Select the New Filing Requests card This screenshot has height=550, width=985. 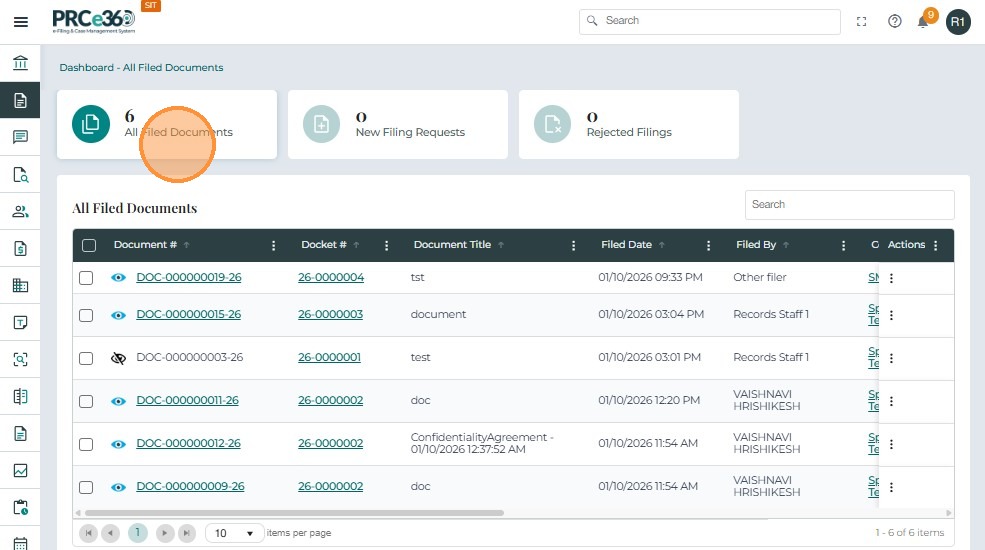[397, 124]
